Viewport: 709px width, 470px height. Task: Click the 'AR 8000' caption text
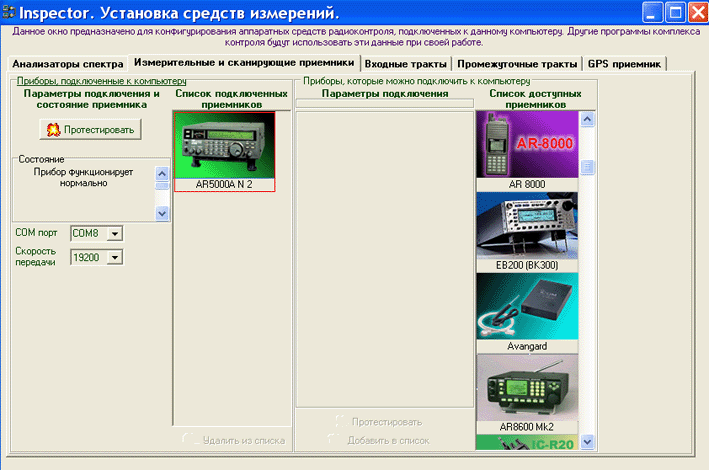pos(527,185)
